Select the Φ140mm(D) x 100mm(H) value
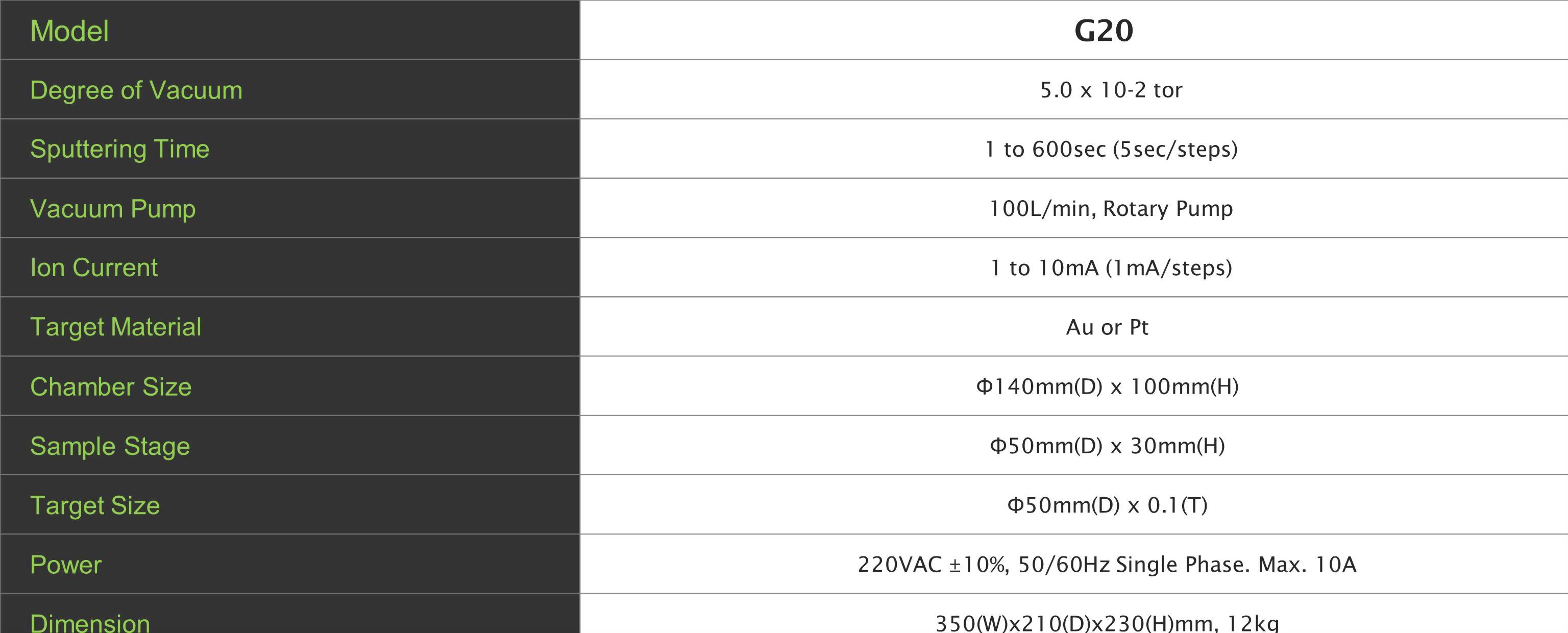The image size is (1568, 633). pyautogui.click(x=1107, y=386)
